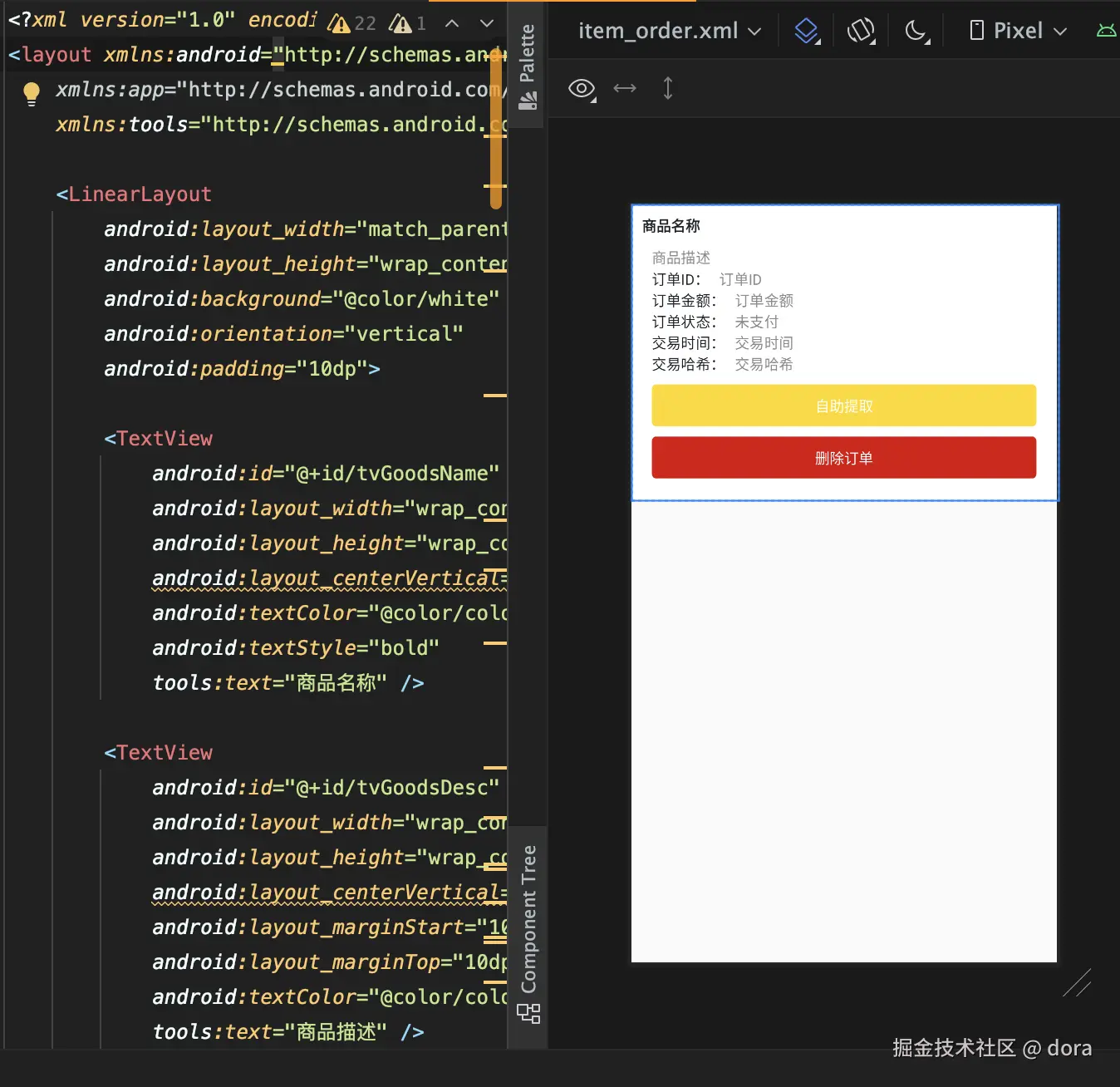This screenshot has width=1120, height=1087.
Task: Toggle the eye view options icon
Action: tap(582, 89)
